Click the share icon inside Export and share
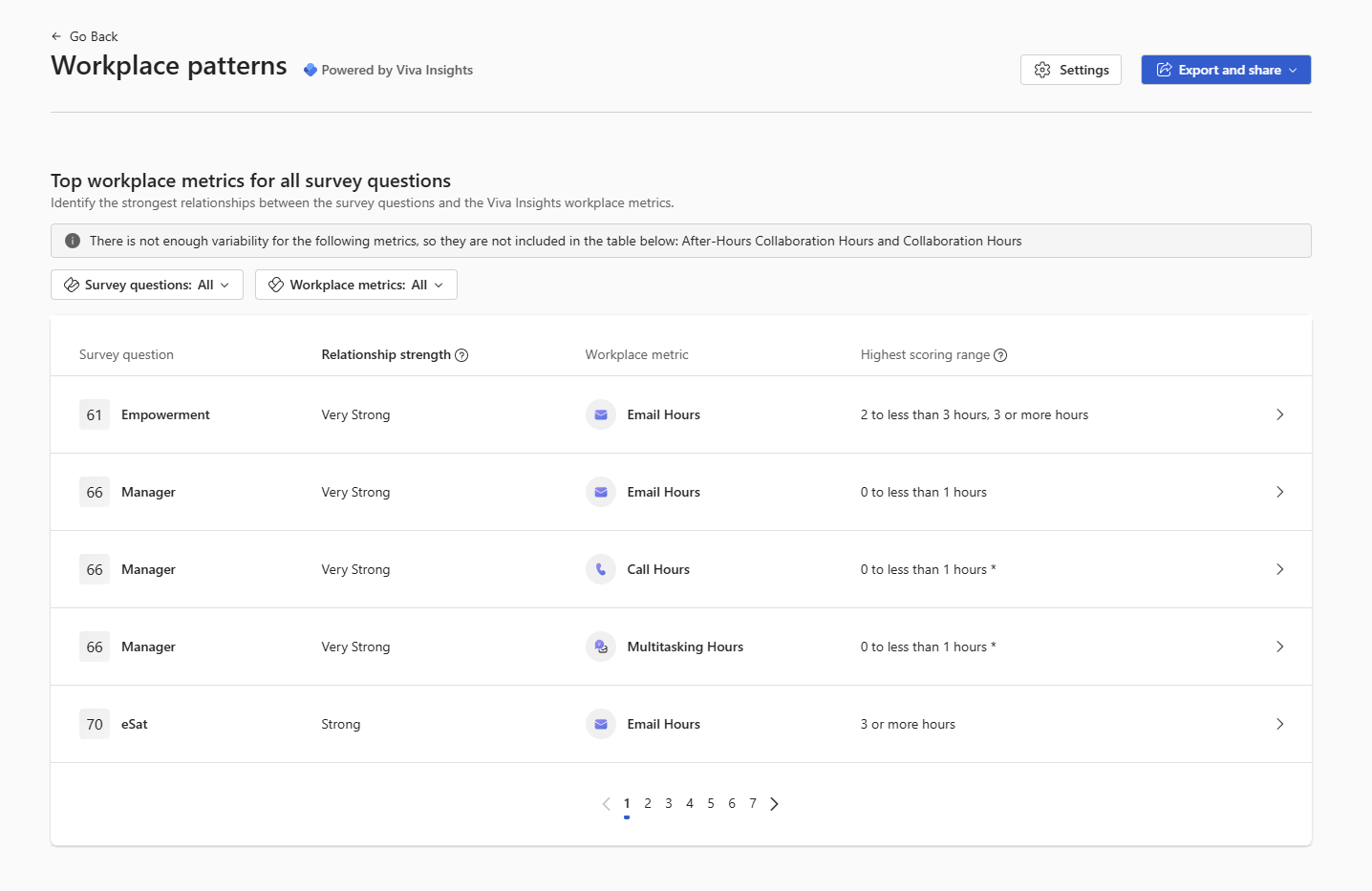 (x=1164, y=70)
